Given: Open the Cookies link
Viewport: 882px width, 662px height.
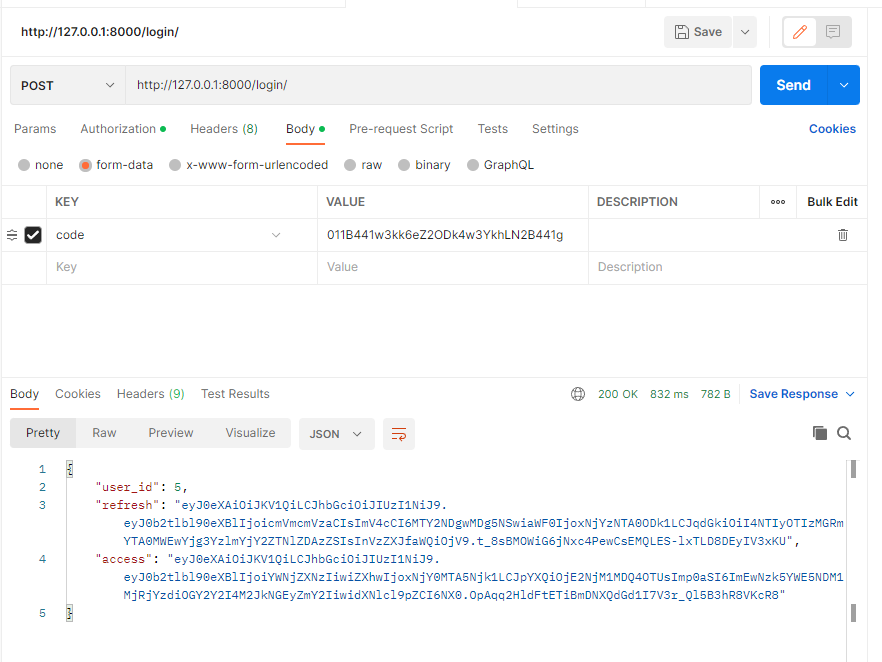Looking at the screenshot, I should coord(832,129).
